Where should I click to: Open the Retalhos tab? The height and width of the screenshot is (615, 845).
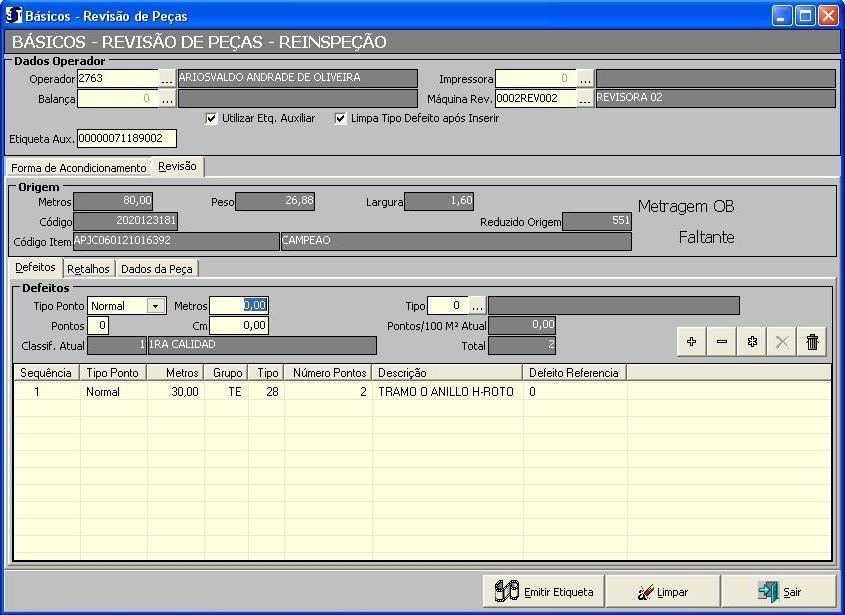tap(88, 269)
